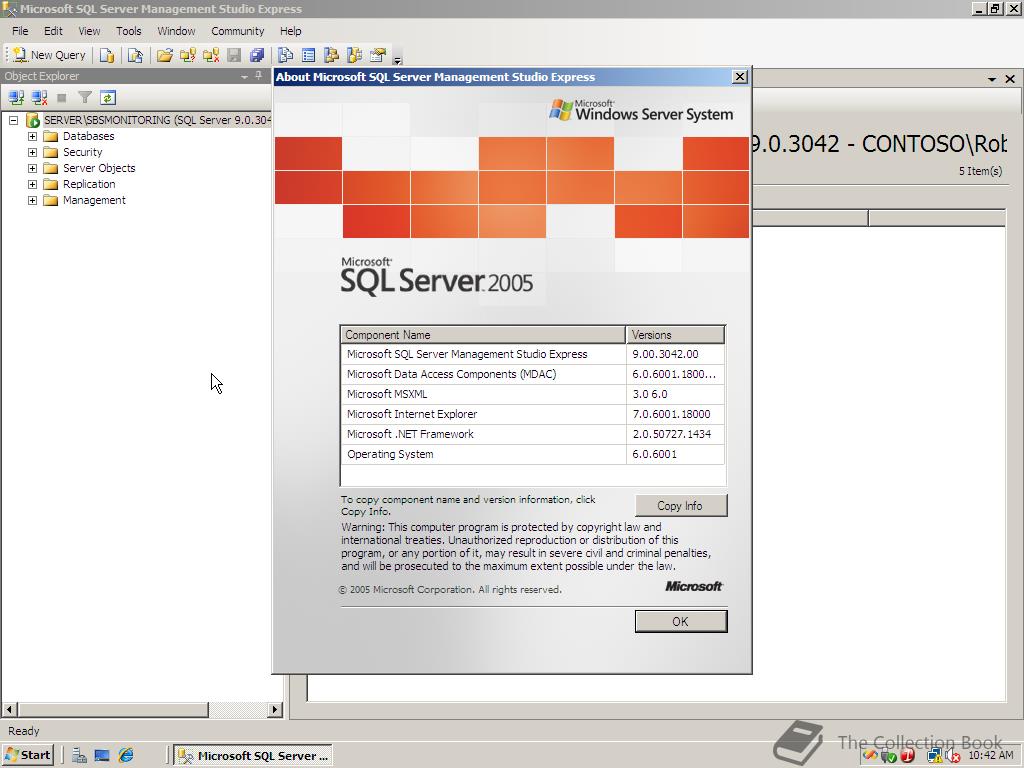Click the Template Explorer toolbar icon
The height and width of the screenshot is (768, 1024).
(354, 56)
